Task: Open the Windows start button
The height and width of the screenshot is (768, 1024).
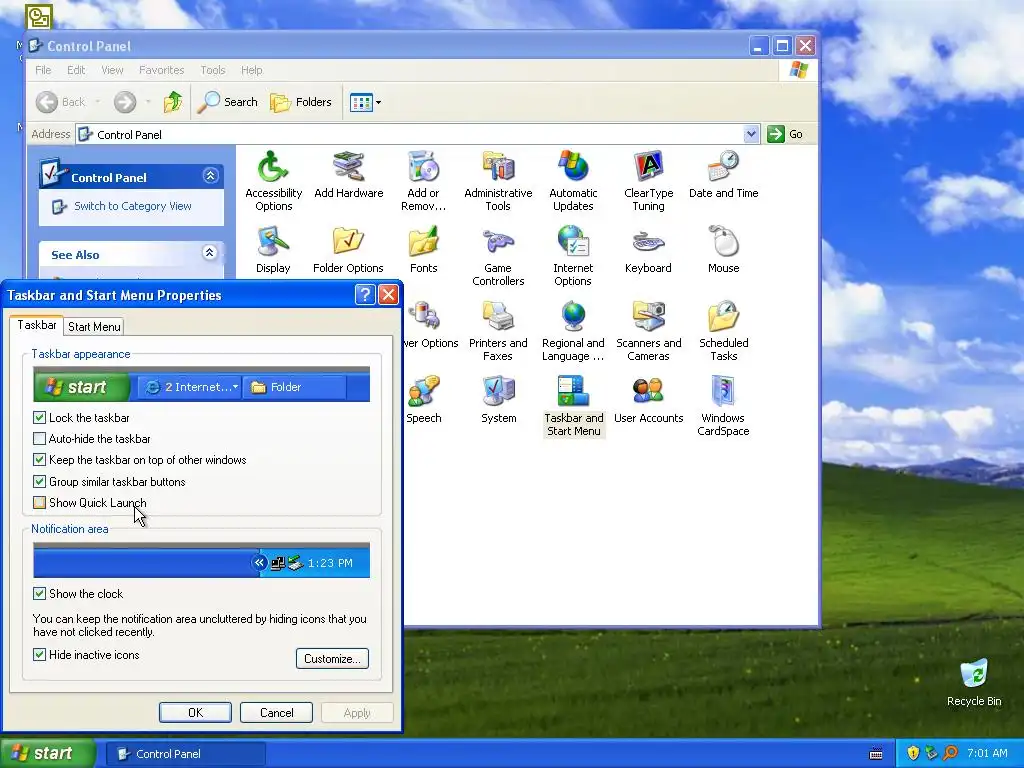Action: [x=48, y=753]
